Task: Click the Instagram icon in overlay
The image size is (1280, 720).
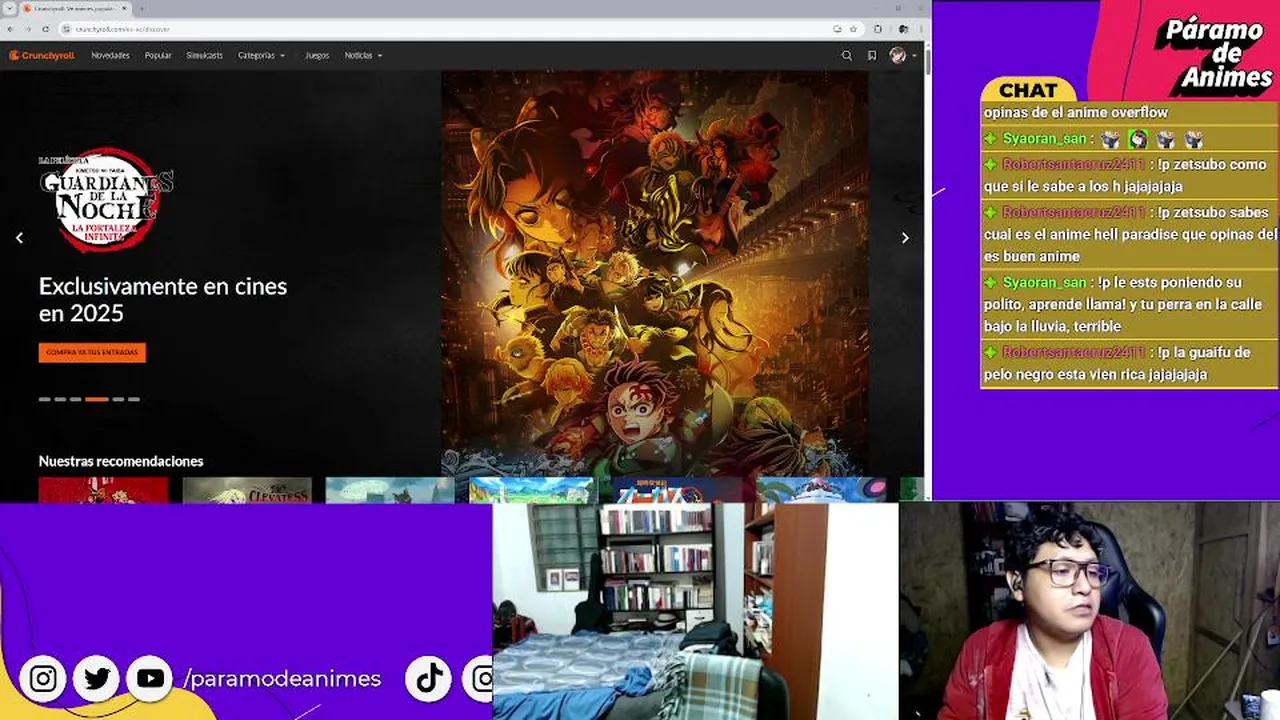Action: (43, 679)
